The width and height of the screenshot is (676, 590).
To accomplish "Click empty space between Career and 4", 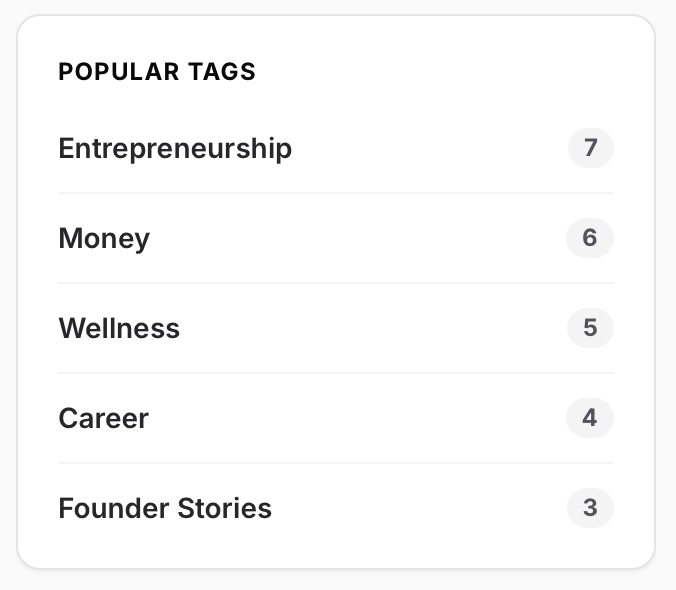I will pyautogui.click(x=360, y=418).
